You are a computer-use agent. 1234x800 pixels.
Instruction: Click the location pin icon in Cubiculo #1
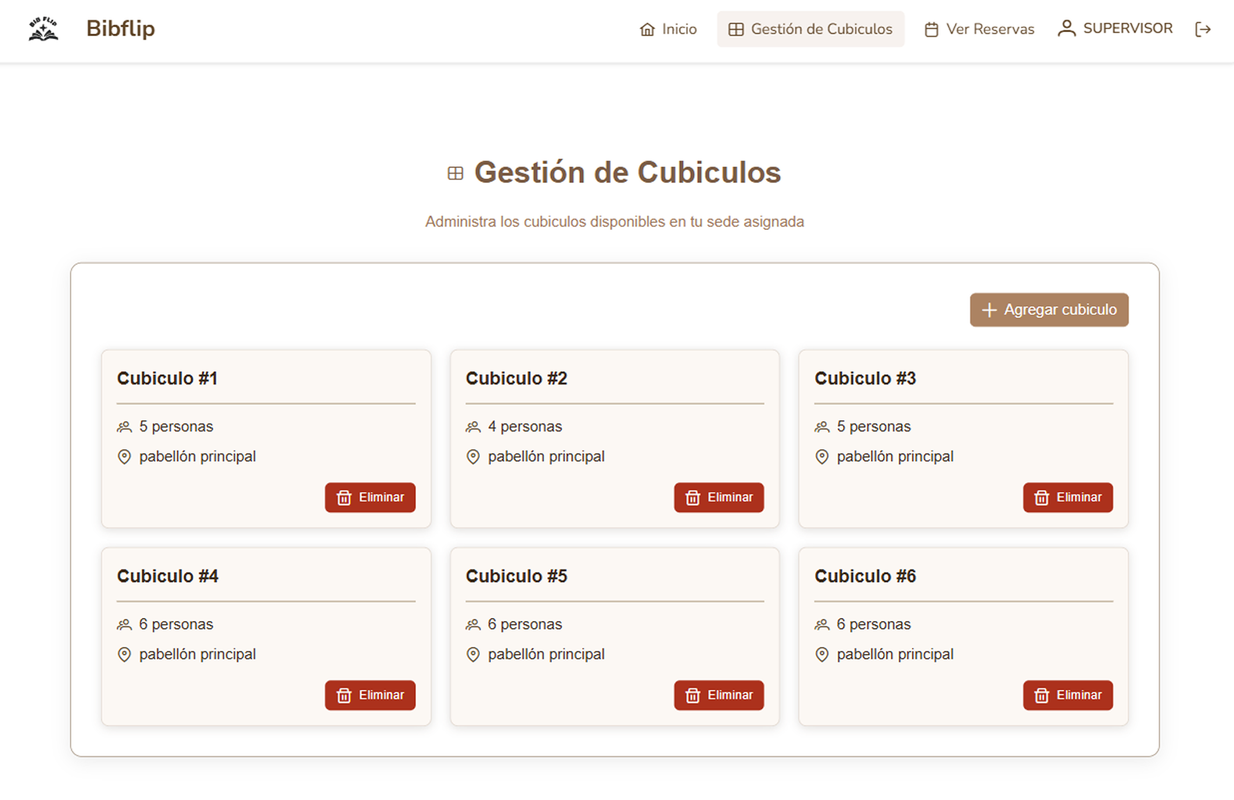coord(124,457)
